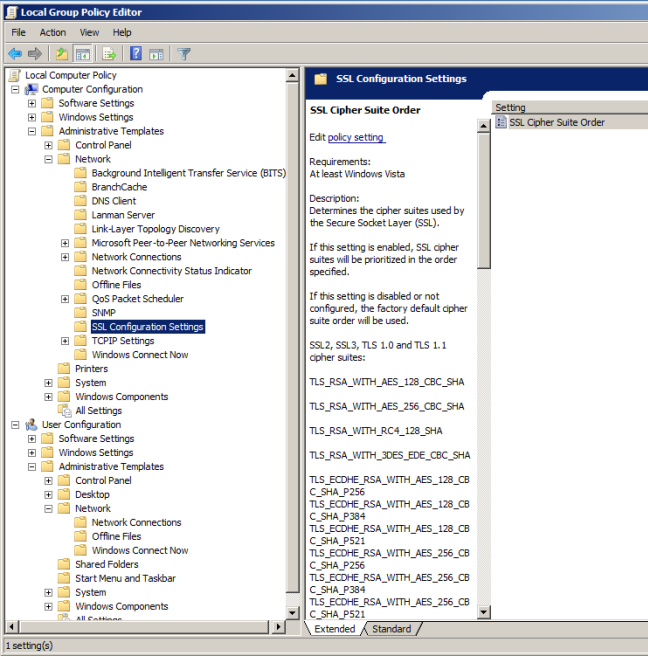
Task: Select Background Intelligent Transfer Service (BITS)
Action: click(189, 173)
